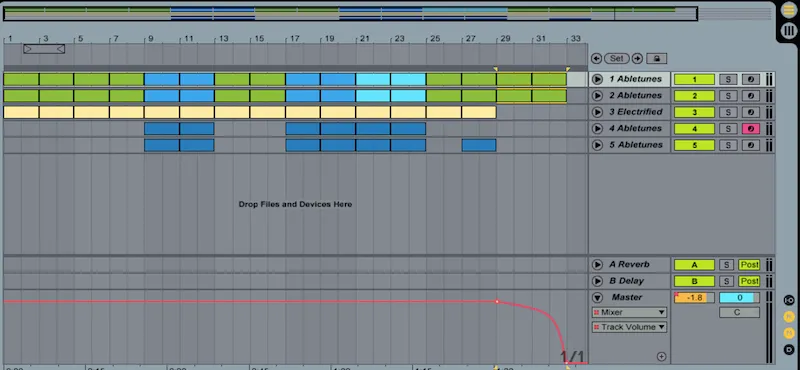Image resolution: width=800 pixels, height=370 pixels.
Task: Deactivate track 1 with its activator button
Action: 694,79
